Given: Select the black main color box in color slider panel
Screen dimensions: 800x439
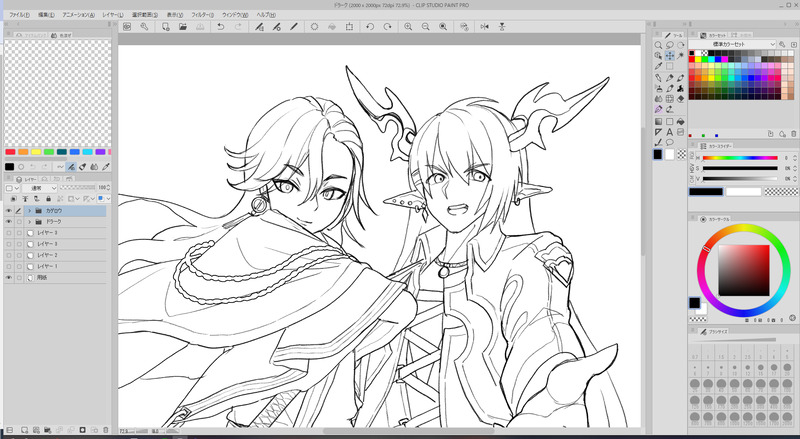Looking at the screenshot, I should tap(706, 191).
